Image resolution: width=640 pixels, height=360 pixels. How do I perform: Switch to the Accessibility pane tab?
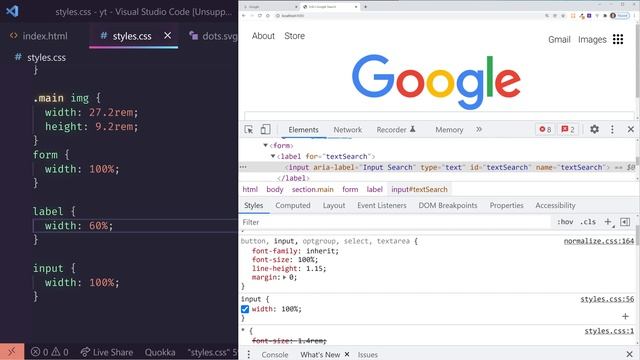click(x=555, y=205)
